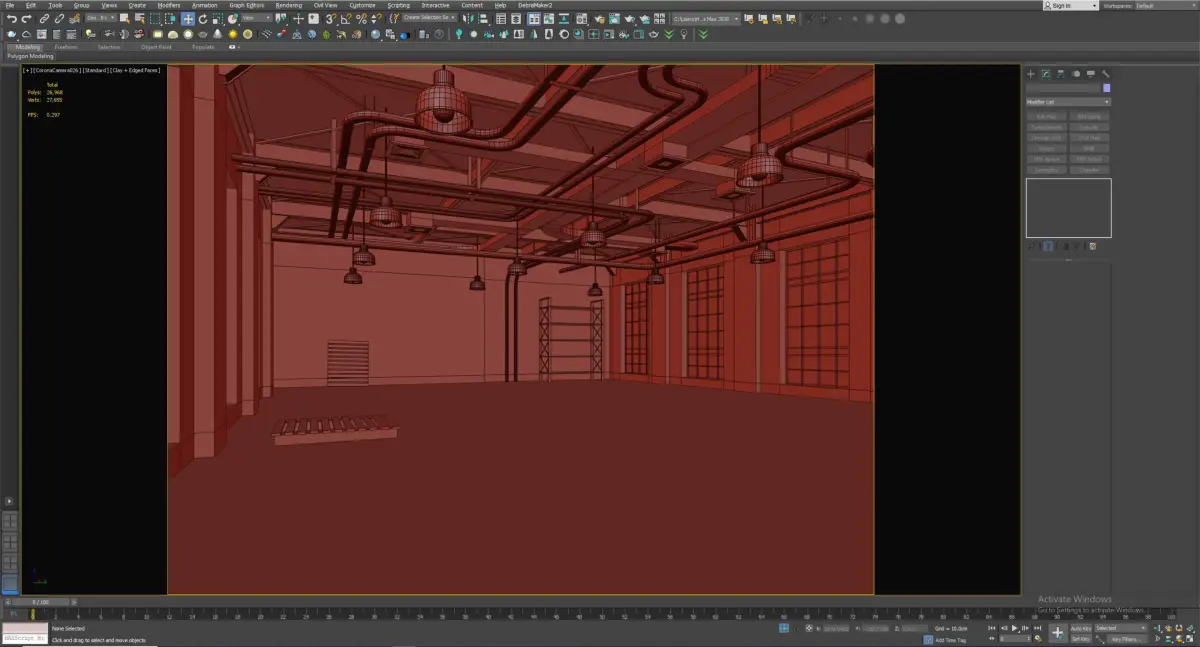
Task: Toggle the Percent Snap icon
Action: coord(362,18)
